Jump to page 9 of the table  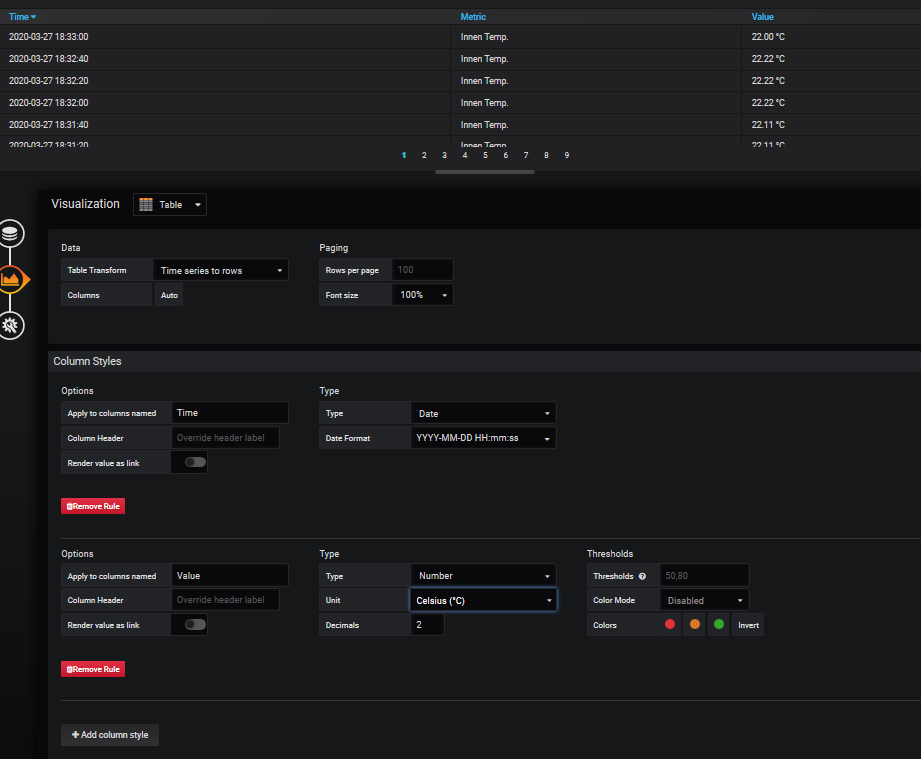point(567,155)
